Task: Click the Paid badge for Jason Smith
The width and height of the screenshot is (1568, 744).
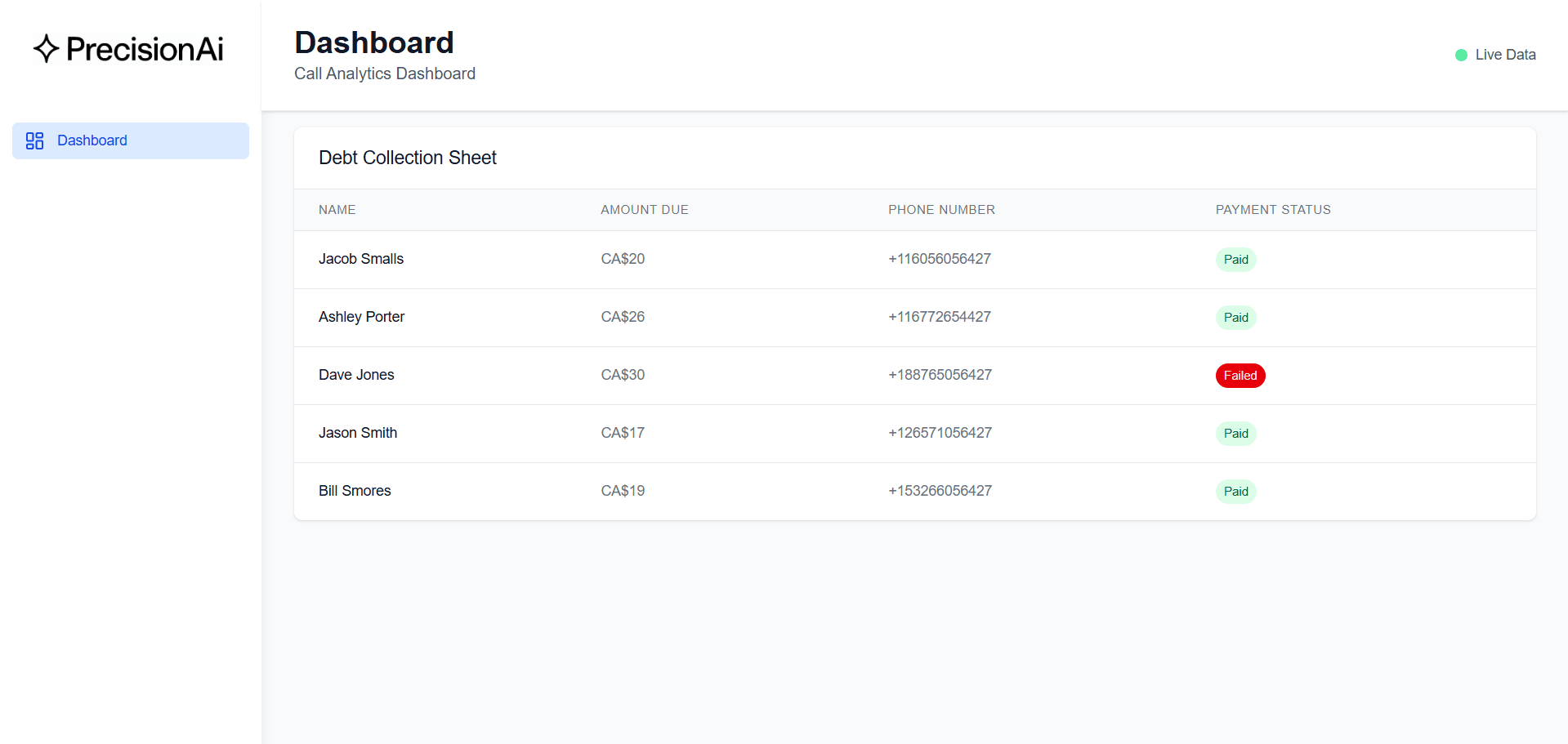Action: point(1235,434)
